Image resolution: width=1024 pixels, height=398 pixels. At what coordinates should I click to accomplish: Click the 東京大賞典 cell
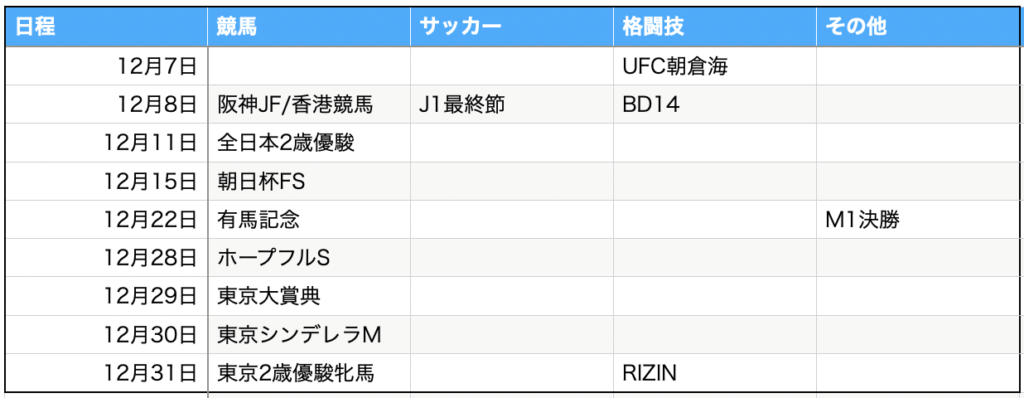coord(309,297)
